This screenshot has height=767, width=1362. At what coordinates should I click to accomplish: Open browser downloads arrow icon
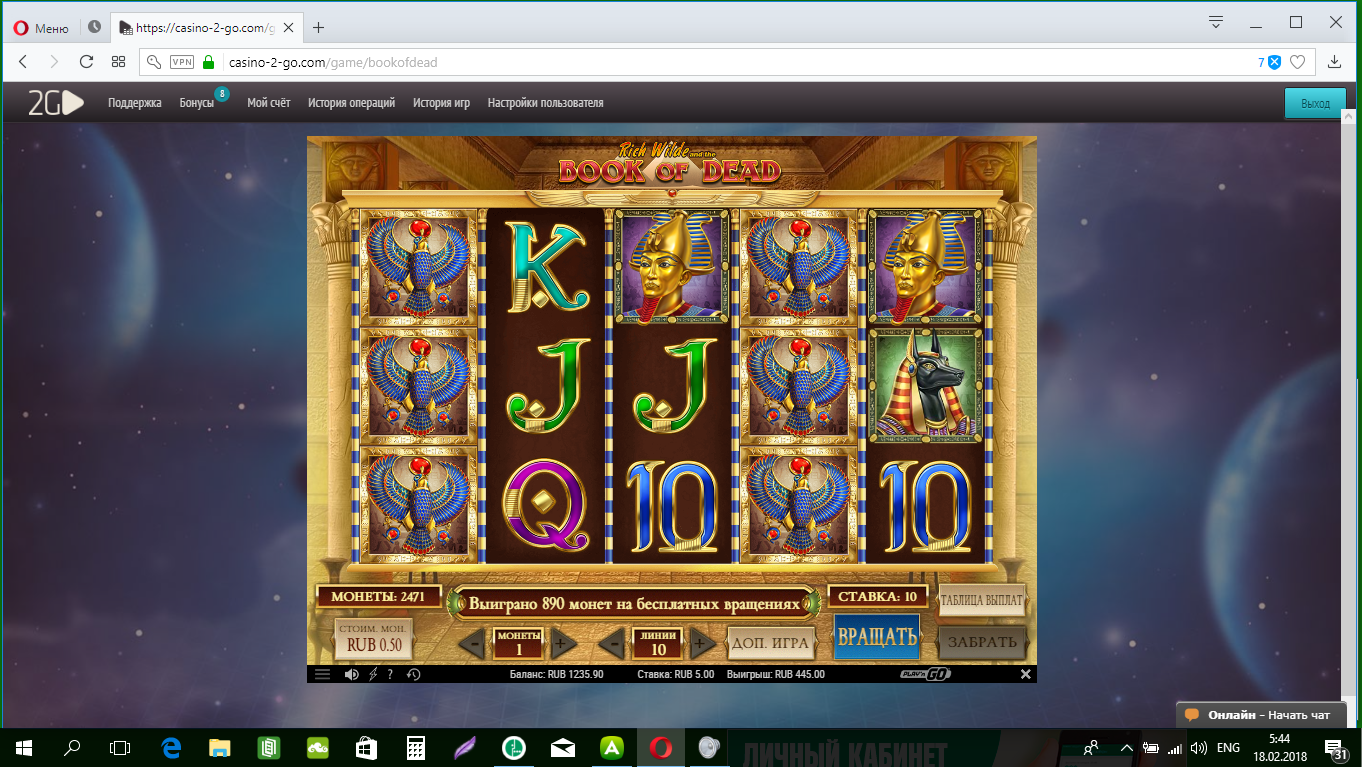tap(1334, 62)
